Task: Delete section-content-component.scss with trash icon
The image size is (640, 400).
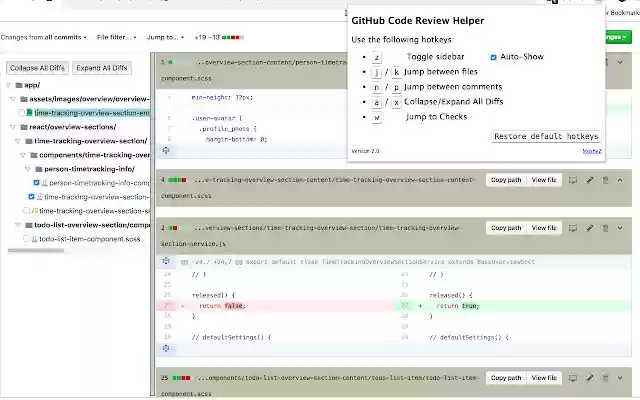Action: pos(605,180)
